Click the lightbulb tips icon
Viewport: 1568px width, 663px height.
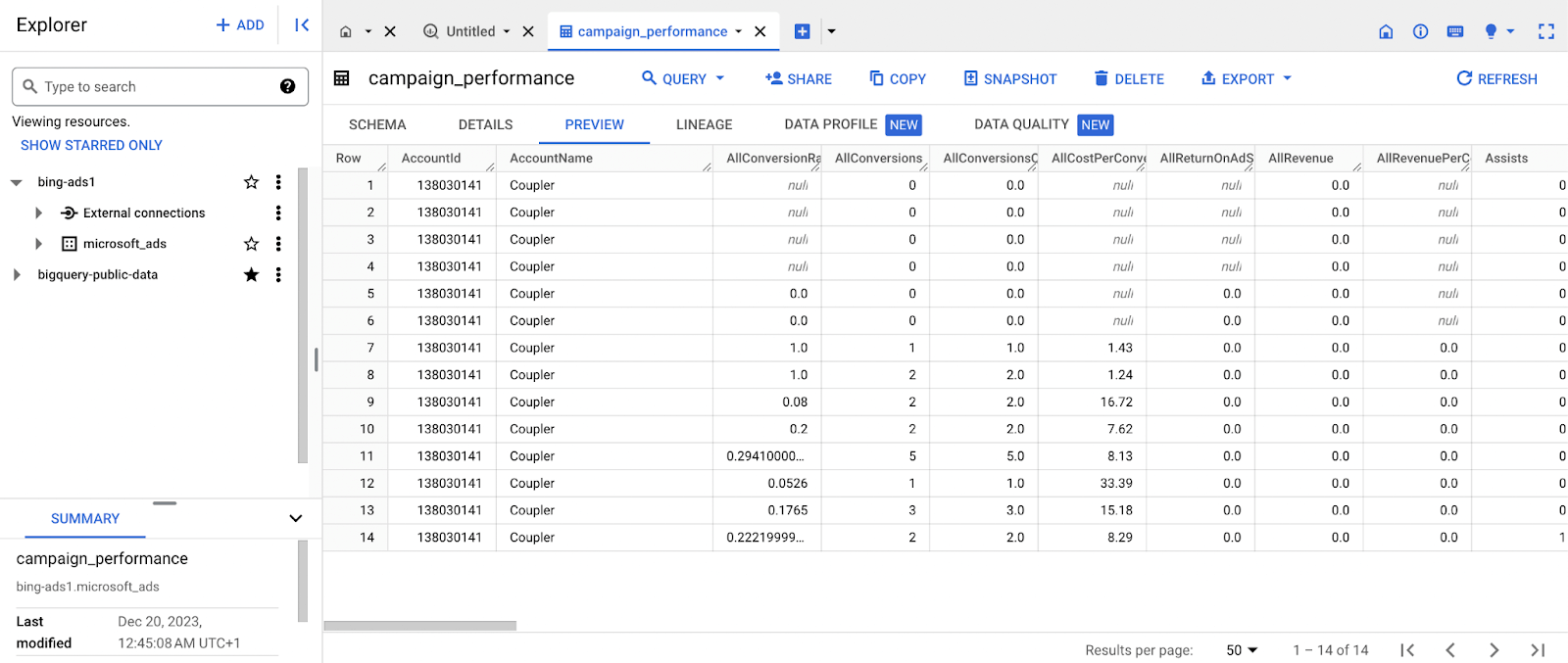click(1491, 31)
